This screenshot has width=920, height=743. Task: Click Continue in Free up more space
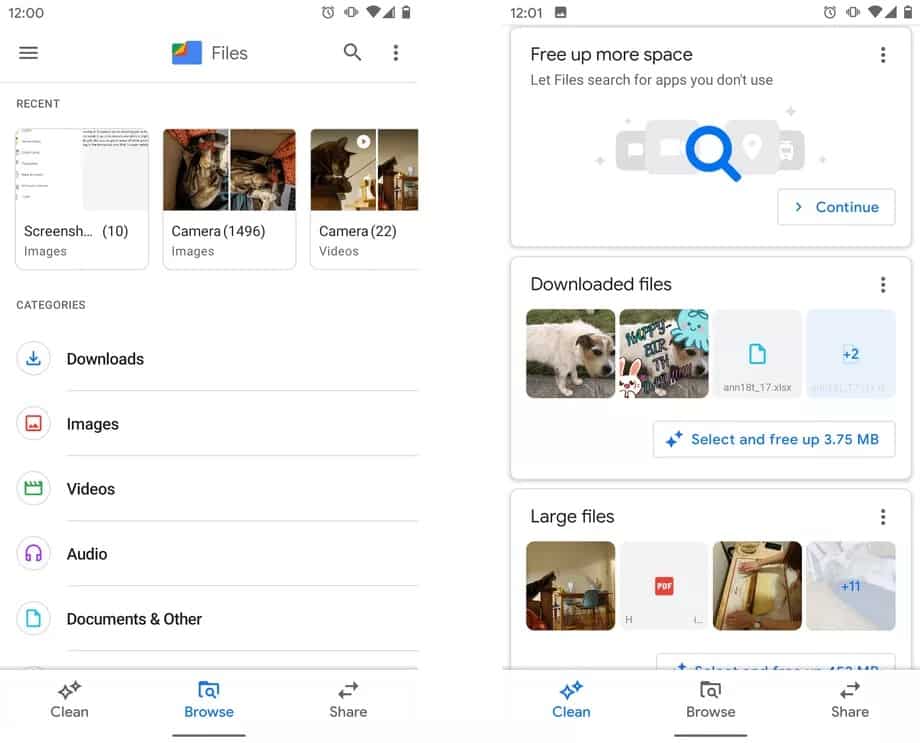(x=836, y=207)
